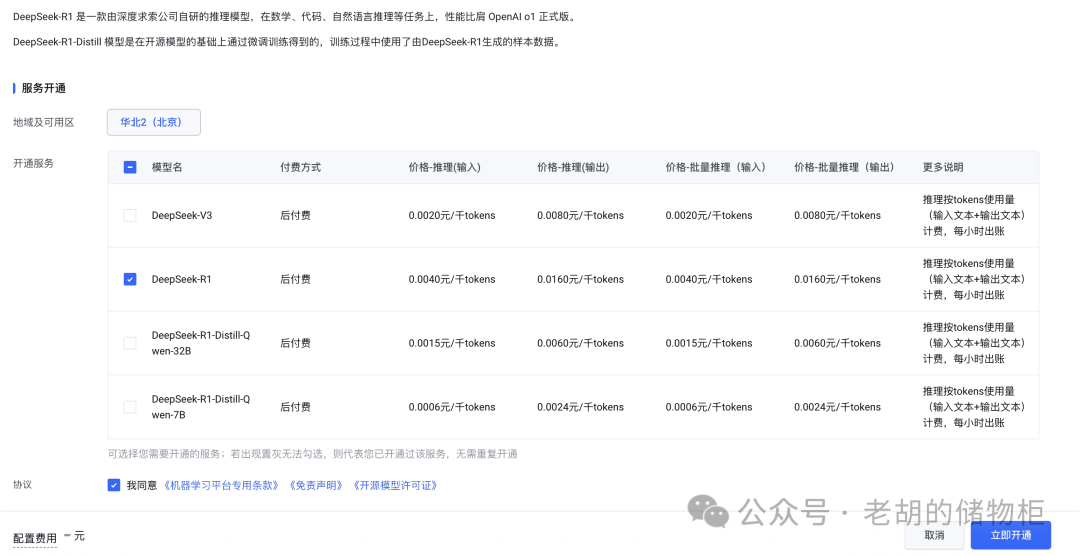Click the hint text starting 可选择您需要开通的服务
The width and height of the screenshot is (1080, 556).
tap(312, 454)
